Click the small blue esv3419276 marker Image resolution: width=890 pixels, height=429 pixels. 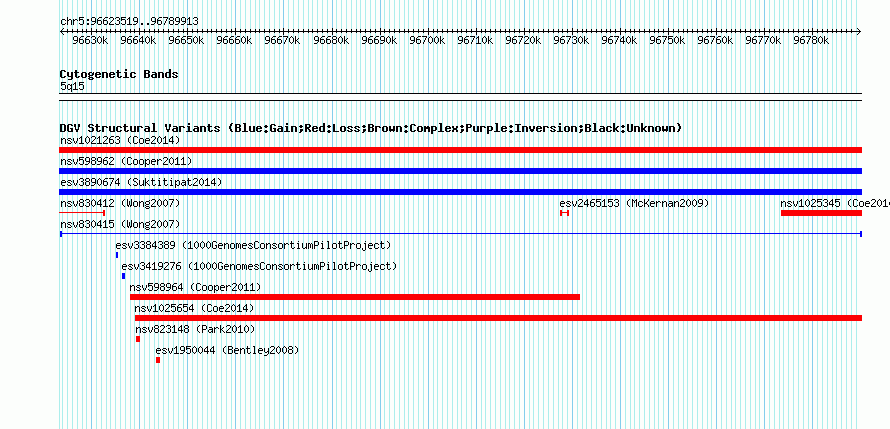click(x=123, y=276)
